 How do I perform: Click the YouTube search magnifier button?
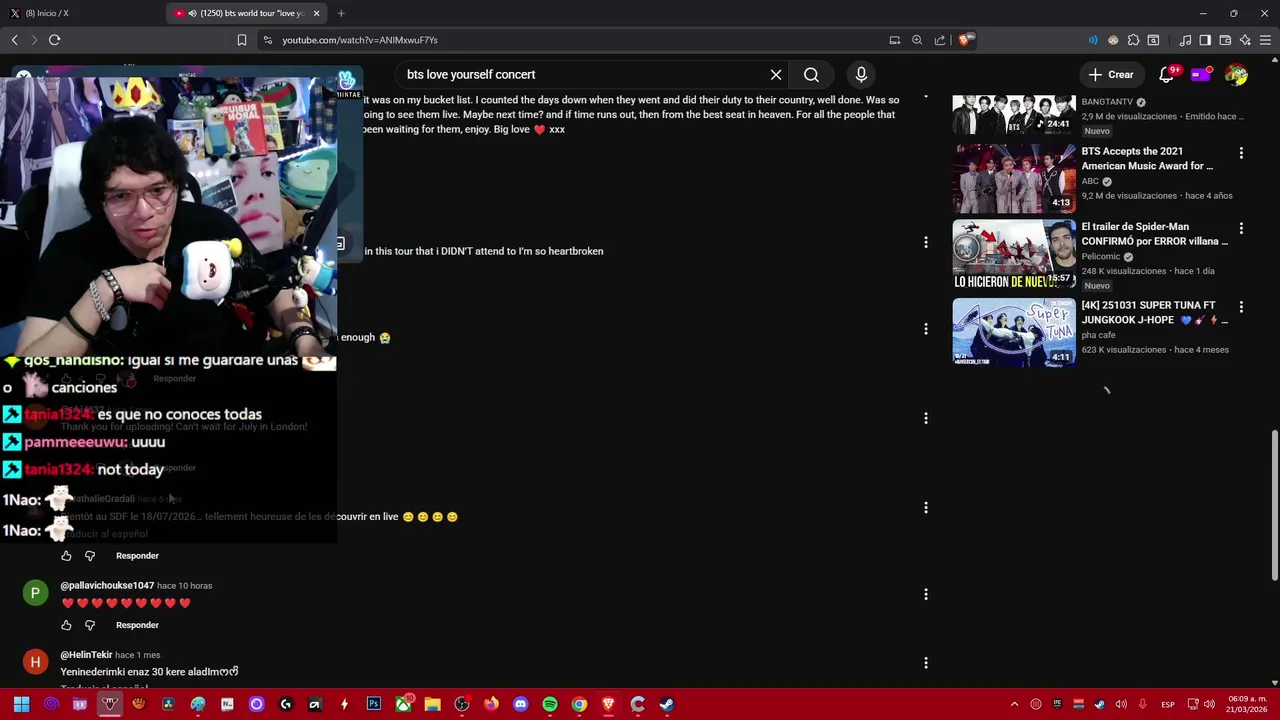point(811,75)
